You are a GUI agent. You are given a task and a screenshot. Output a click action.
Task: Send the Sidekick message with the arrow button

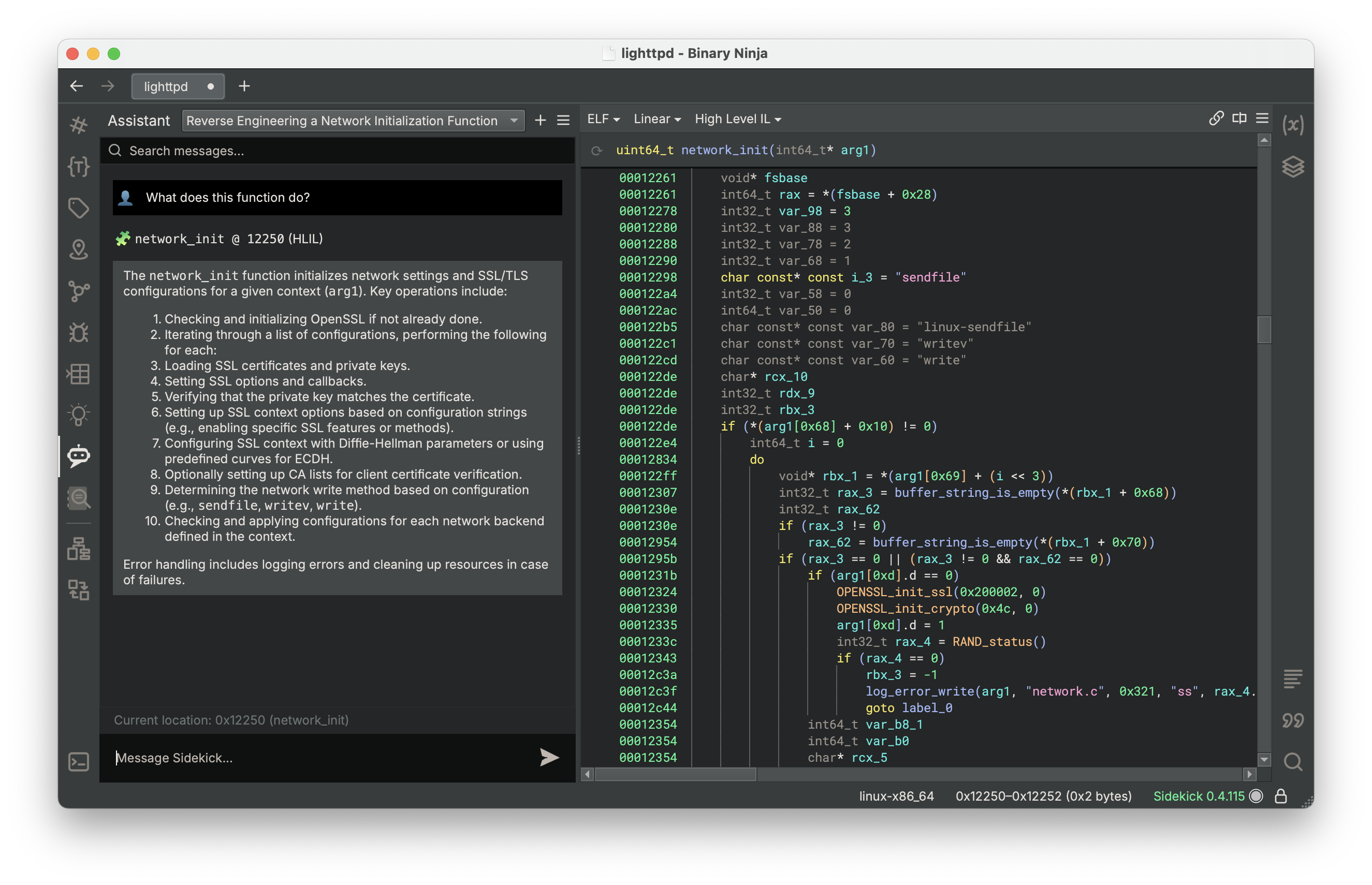pos(549,757)
